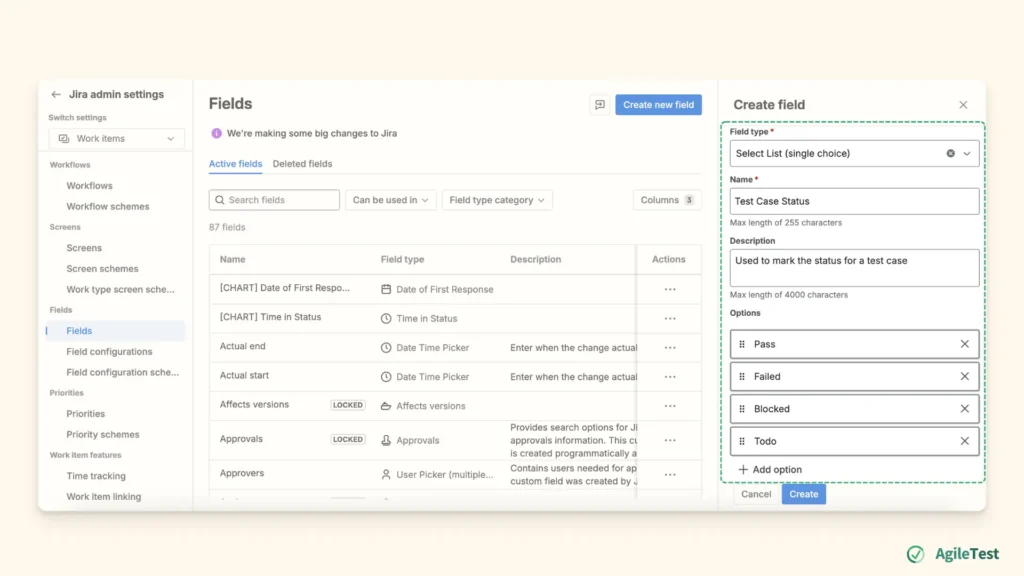Screen dimensions: 1024x576
Task: Click the Add option button
Action: pyautogui.click(x=770, y=470)
